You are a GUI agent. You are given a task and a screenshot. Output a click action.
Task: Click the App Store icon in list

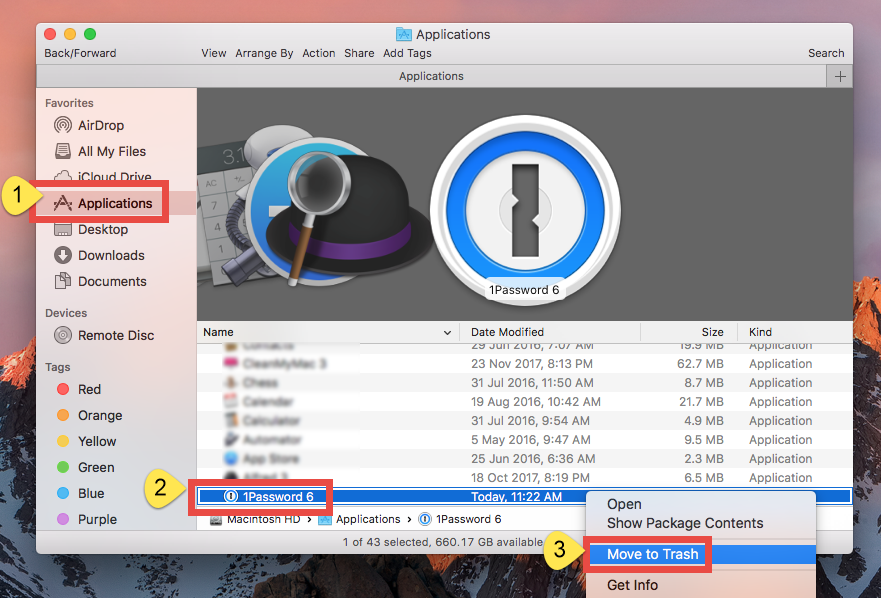tap(230, 458)
